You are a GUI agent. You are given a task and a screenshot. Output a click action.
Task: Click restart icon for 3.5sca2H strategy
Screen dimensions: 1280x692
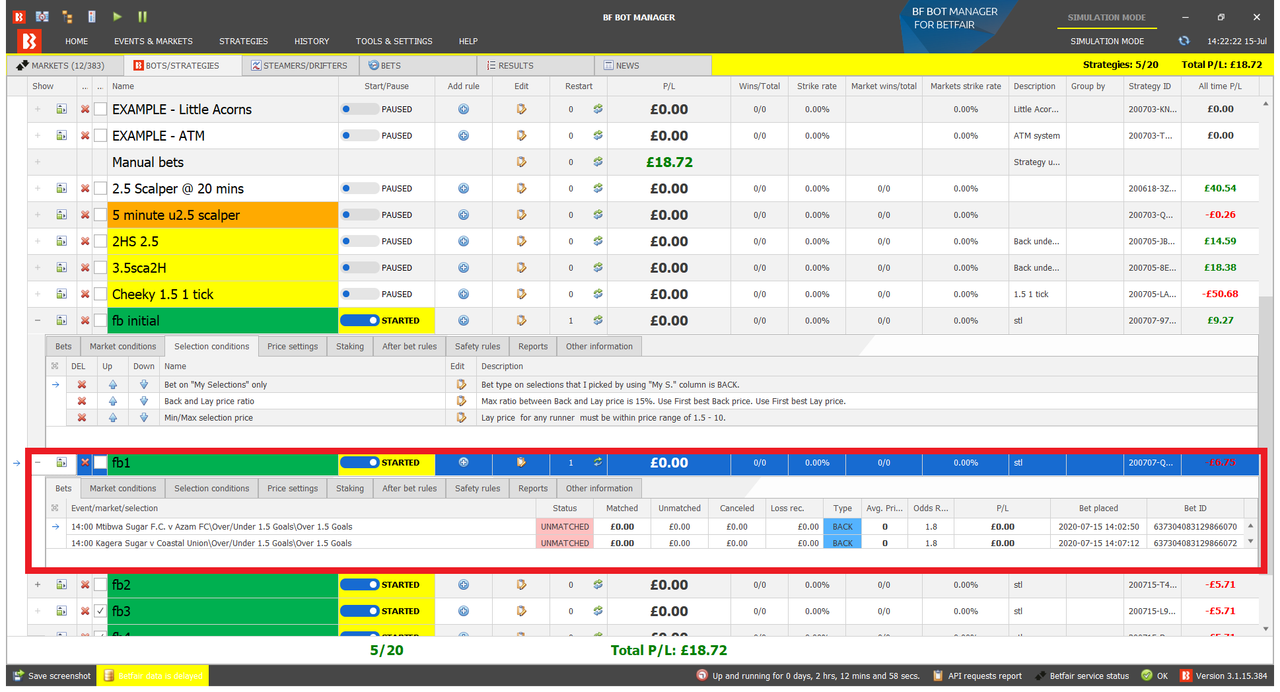(x=598, y=268)
